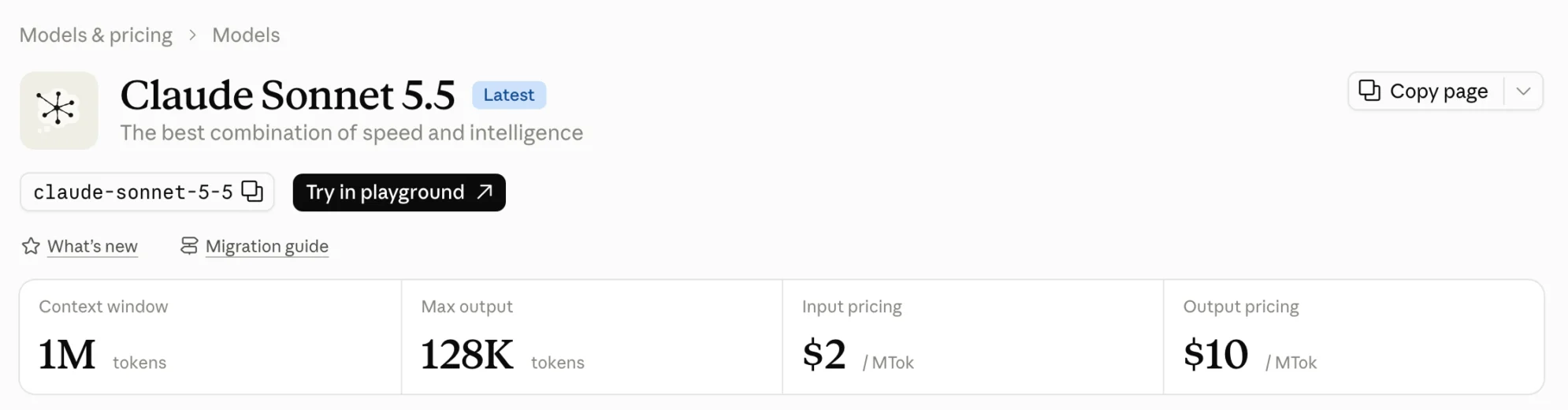Screen dimensions: 1568x410
Task: Click the breadcrumb chevron separator
Action: tap(192, 35)
